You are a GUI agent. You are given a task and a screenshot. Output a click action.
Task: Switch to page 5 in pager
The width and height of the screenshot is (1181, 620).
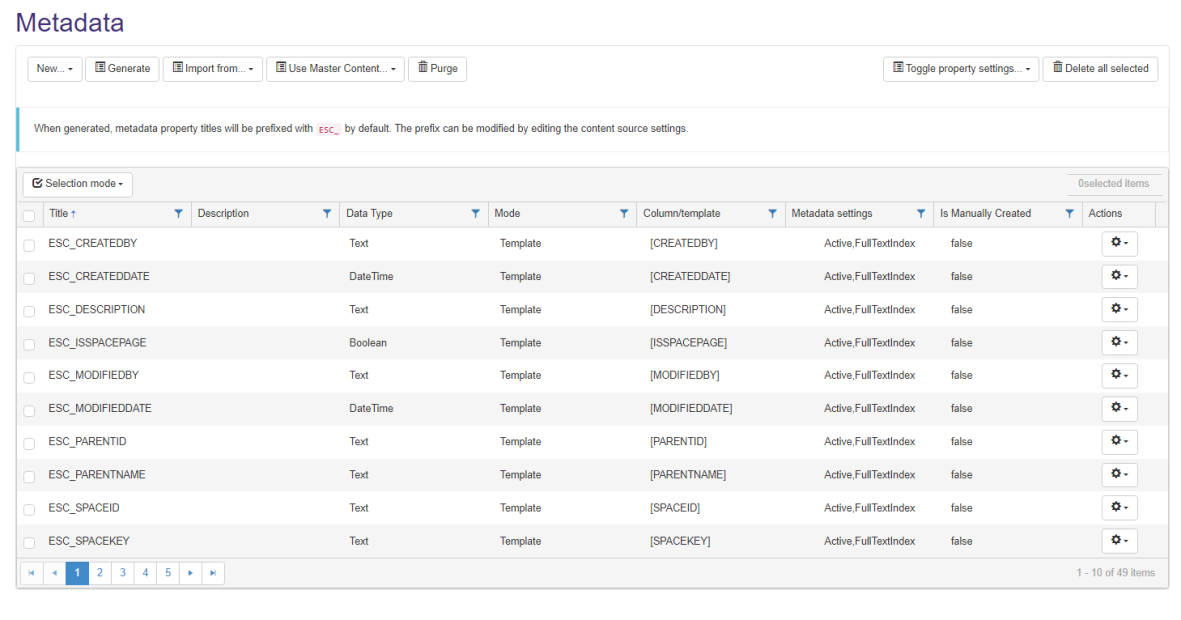[168, 573]
